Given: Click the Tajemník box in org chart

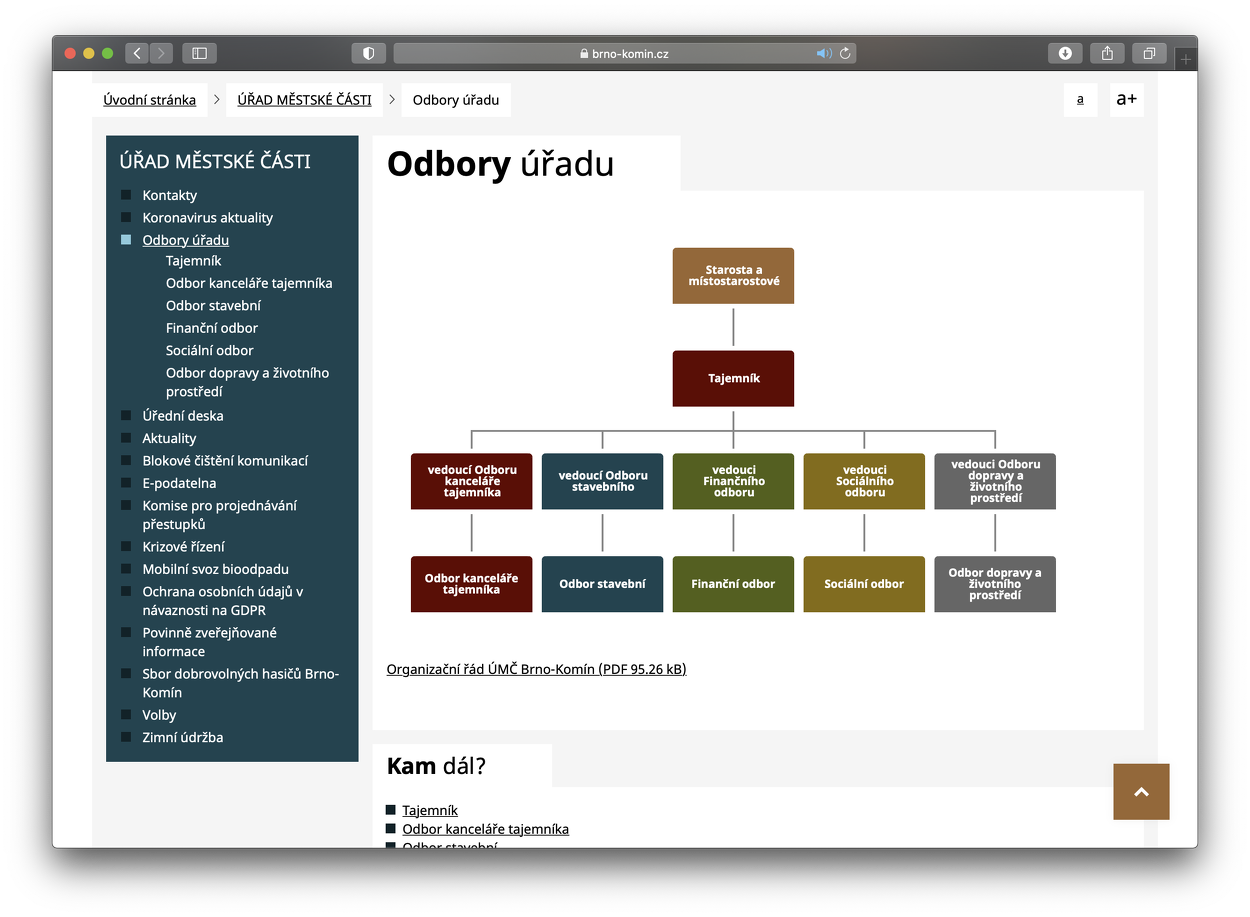Looking at the screenshot, I should point(733,378).
